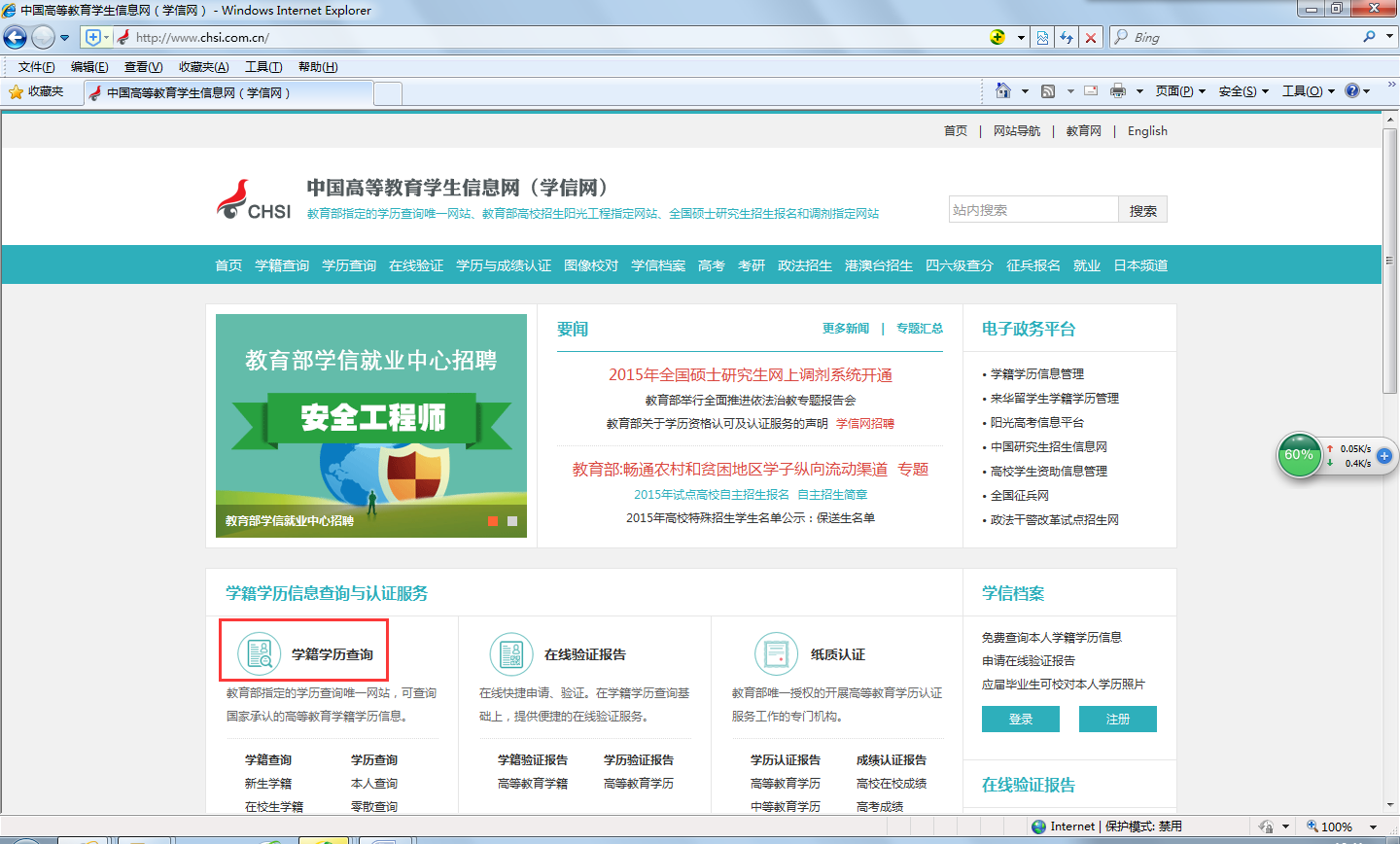This screenshot has width=1400, height=844.
Task: Click the 站内搜索 site search field
Action: click(x=1033, y=210)
